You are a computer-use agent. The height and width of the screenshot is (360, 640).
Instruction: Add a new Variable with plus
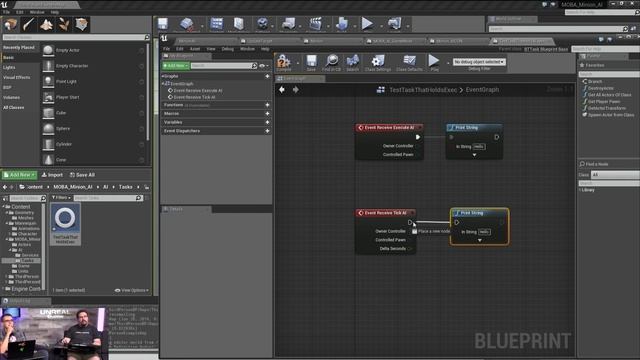pos(267,122)
